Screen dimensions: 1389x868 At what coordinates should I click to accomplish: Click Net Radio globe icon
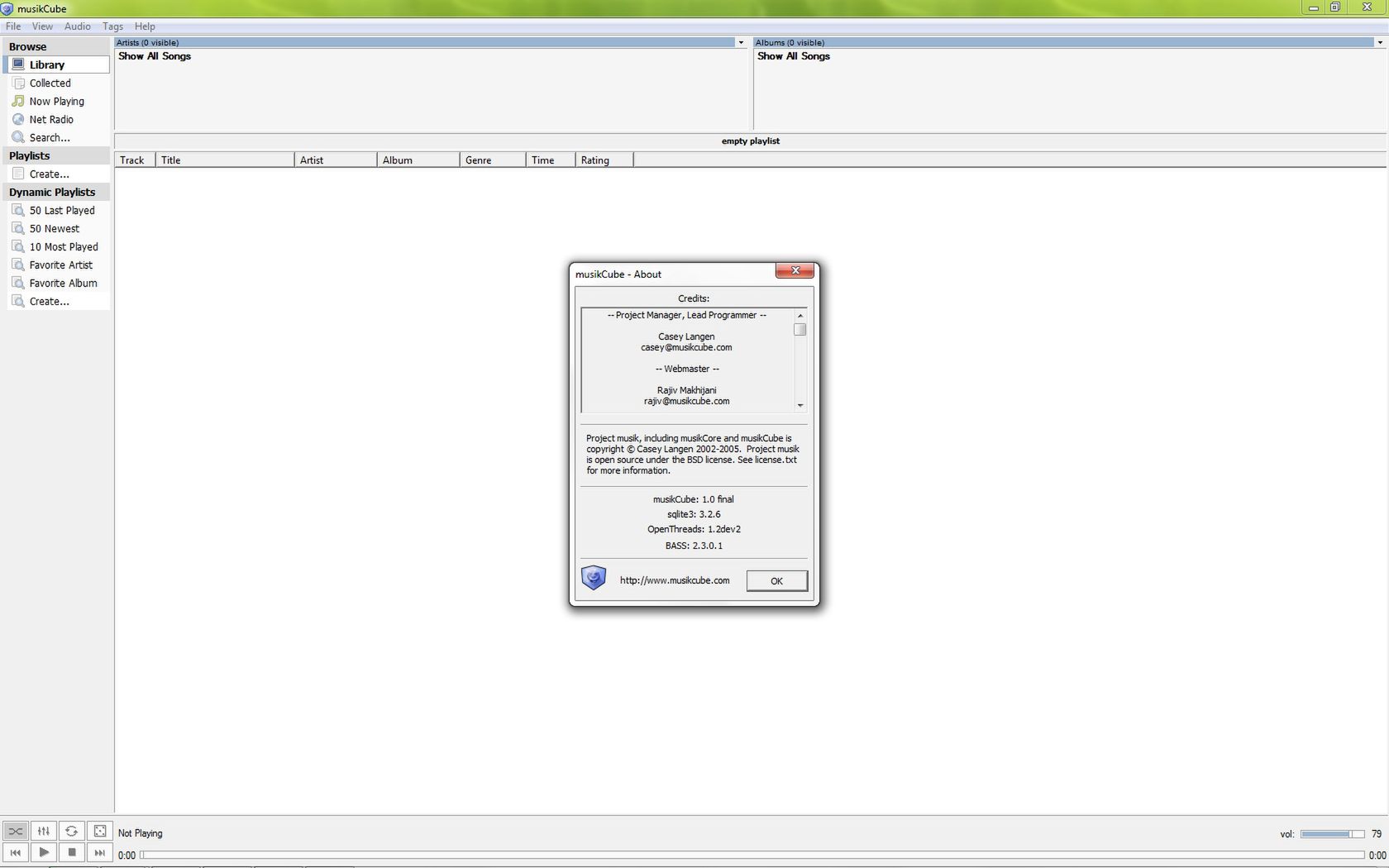coord(18,119)
